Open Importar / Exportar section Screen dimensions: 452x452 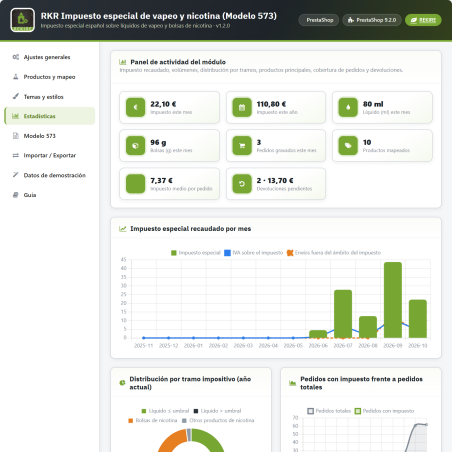[x=50, y=156]
